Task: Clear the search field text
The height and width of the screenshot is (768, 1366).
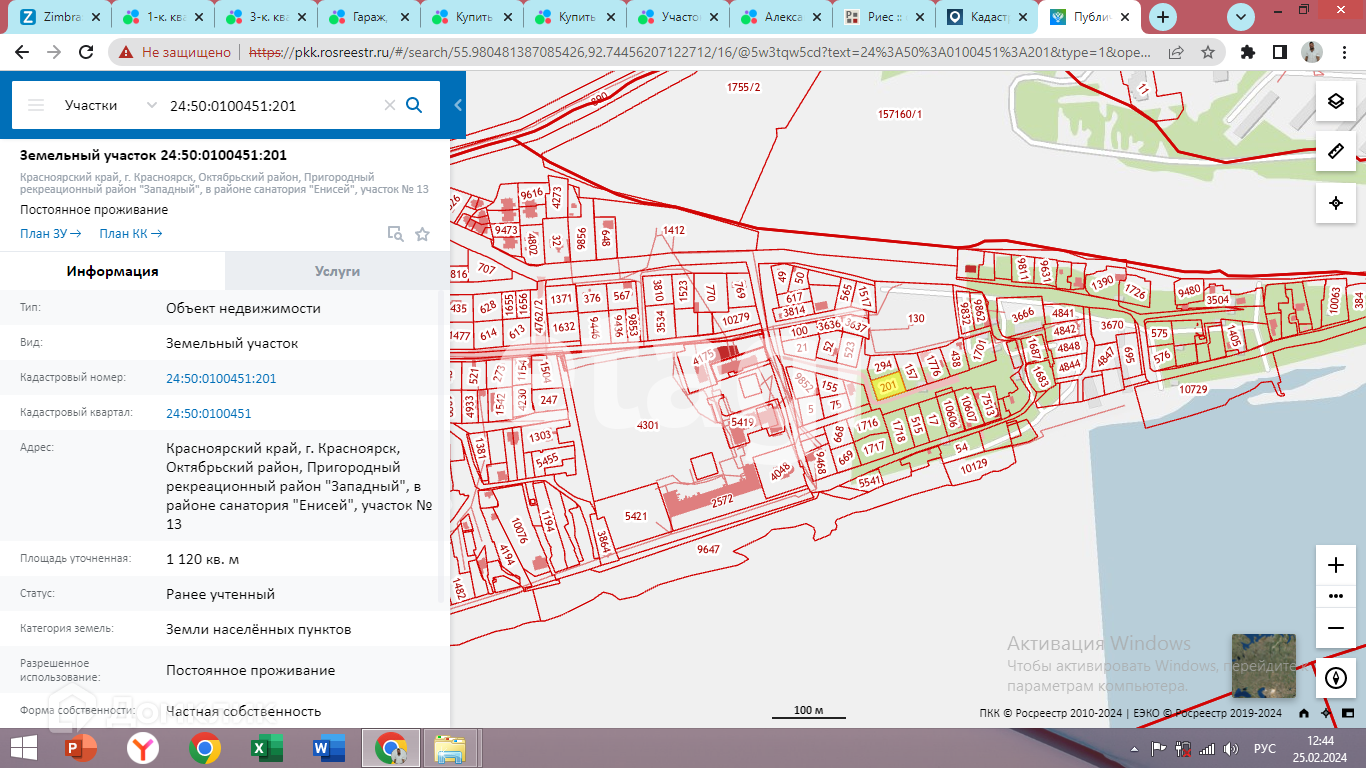Action: pos(390,105)
